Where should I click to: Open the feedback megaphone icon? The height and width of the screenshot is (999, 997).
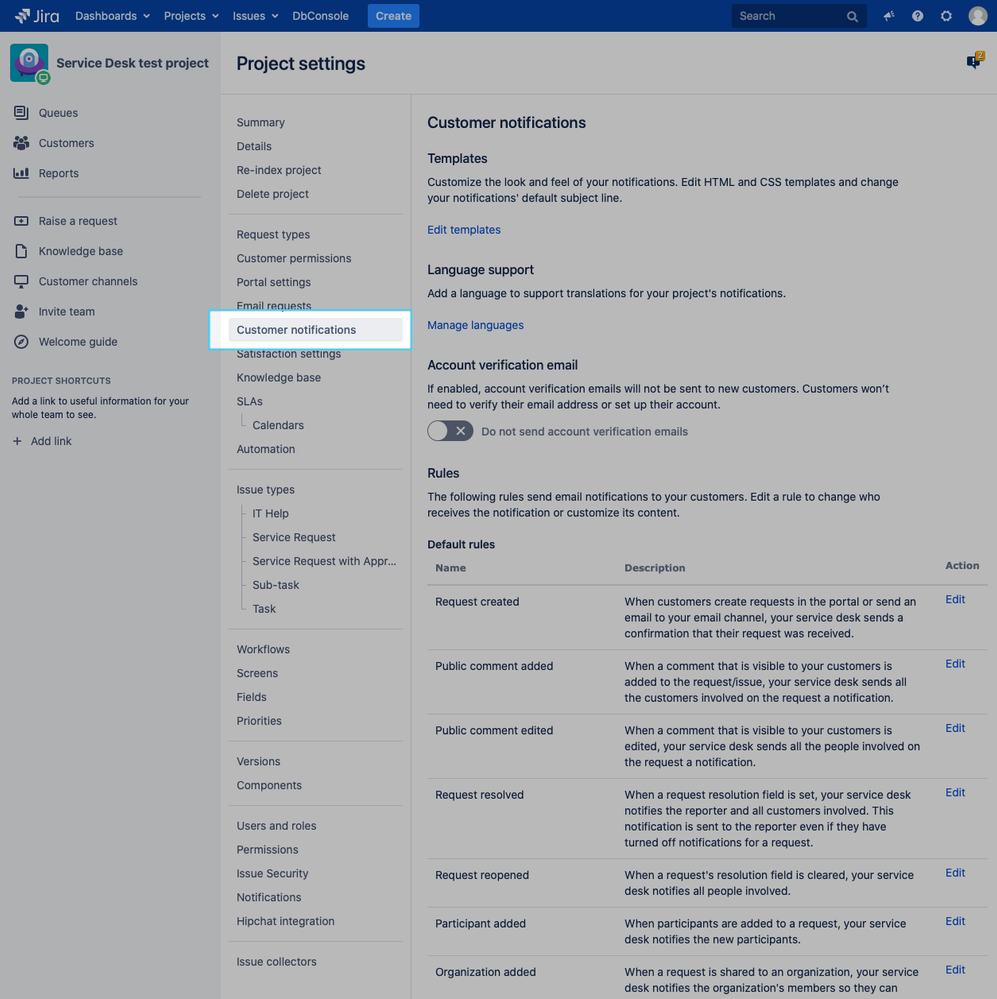[889, 16]
